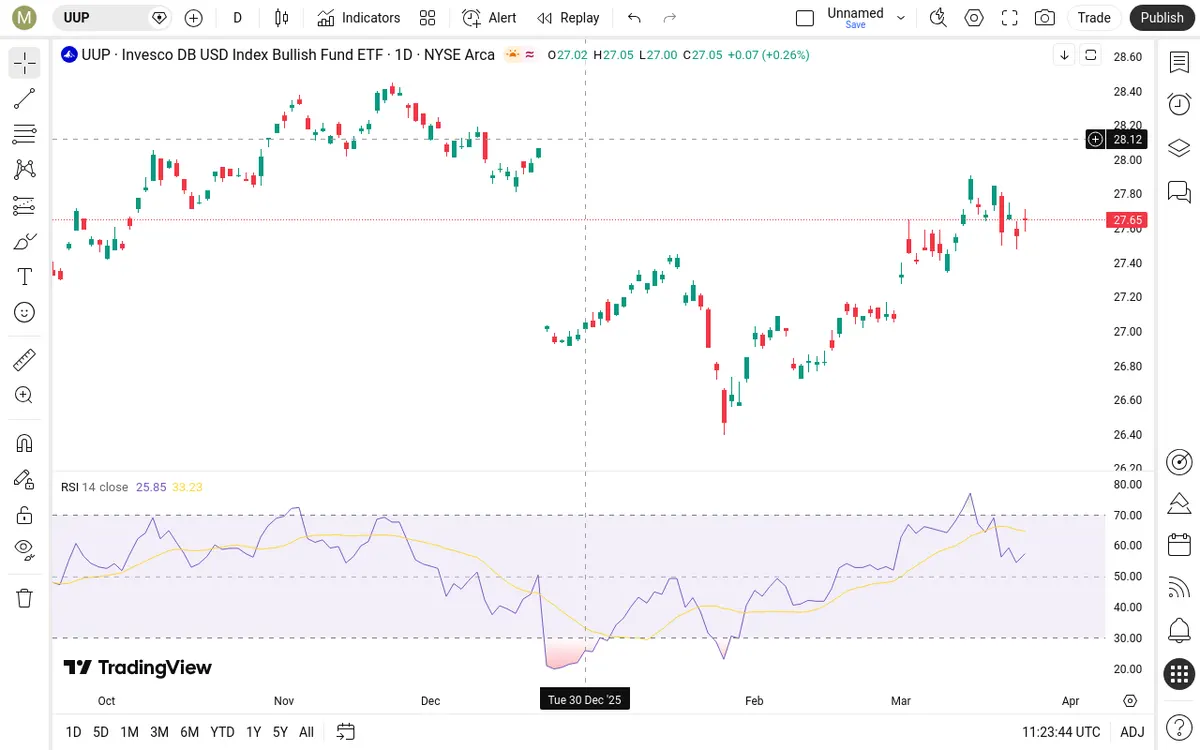Activate the zoom in tool

[25, 395]
